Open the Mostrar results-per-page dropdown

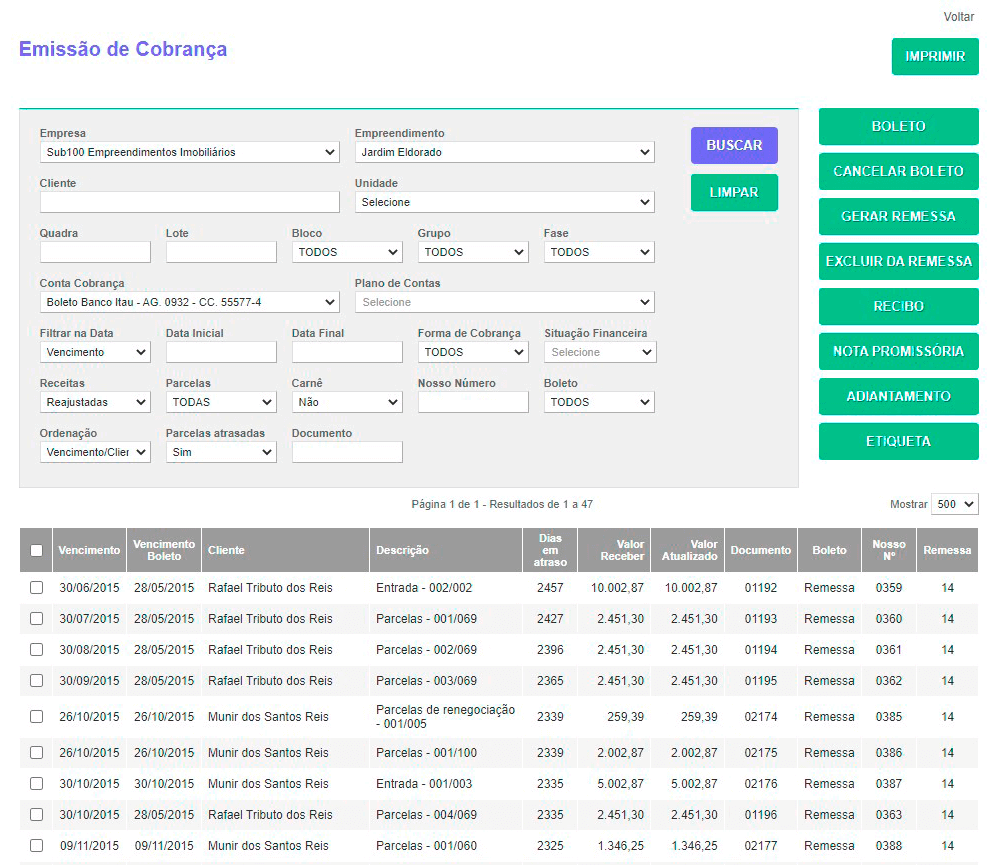pos(954,505)
